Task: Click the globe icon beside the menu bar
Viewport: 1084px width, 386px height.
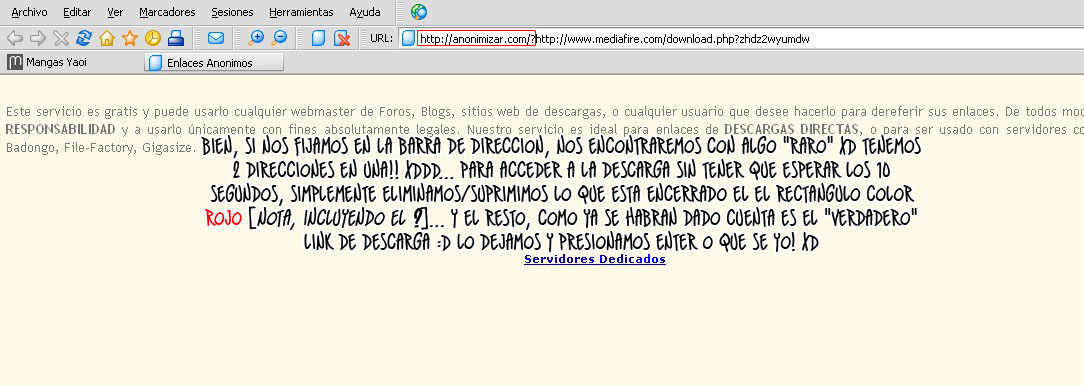Action: (x=418, y=12)
